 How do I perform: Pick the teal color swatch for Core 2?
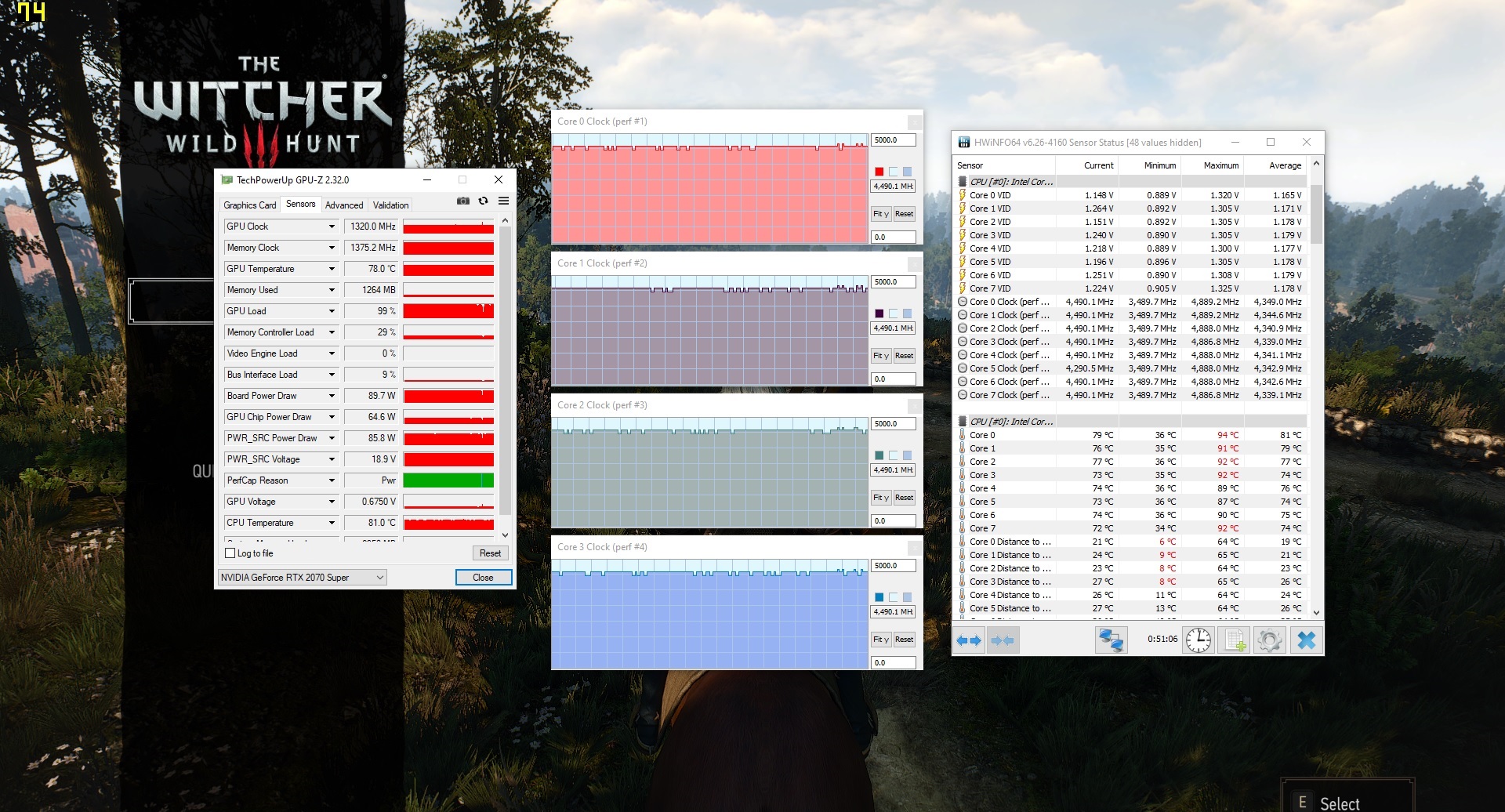click(x=879, y=455)
